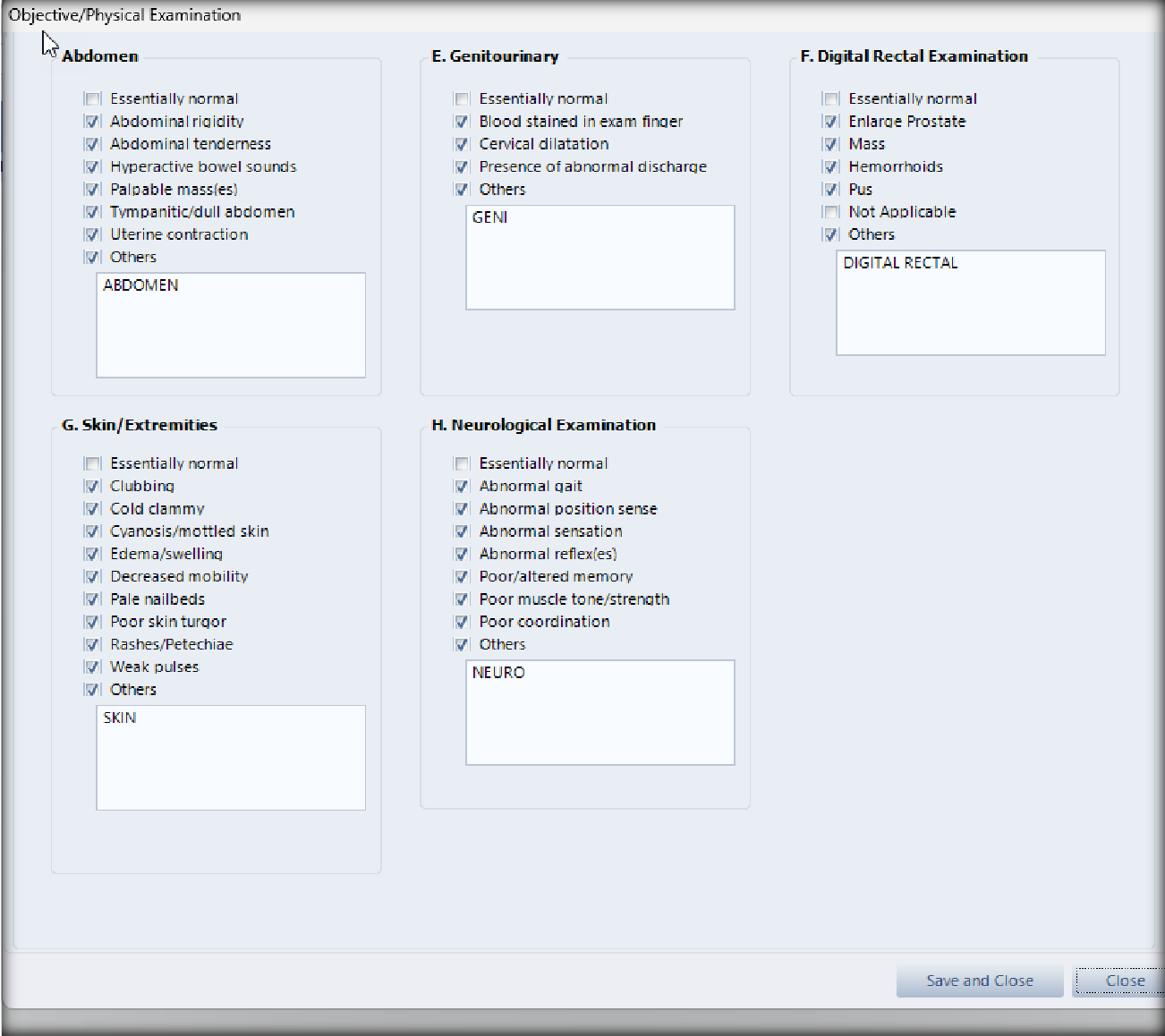Click the DIGITAL RECTAL text field

pos(970,302)
